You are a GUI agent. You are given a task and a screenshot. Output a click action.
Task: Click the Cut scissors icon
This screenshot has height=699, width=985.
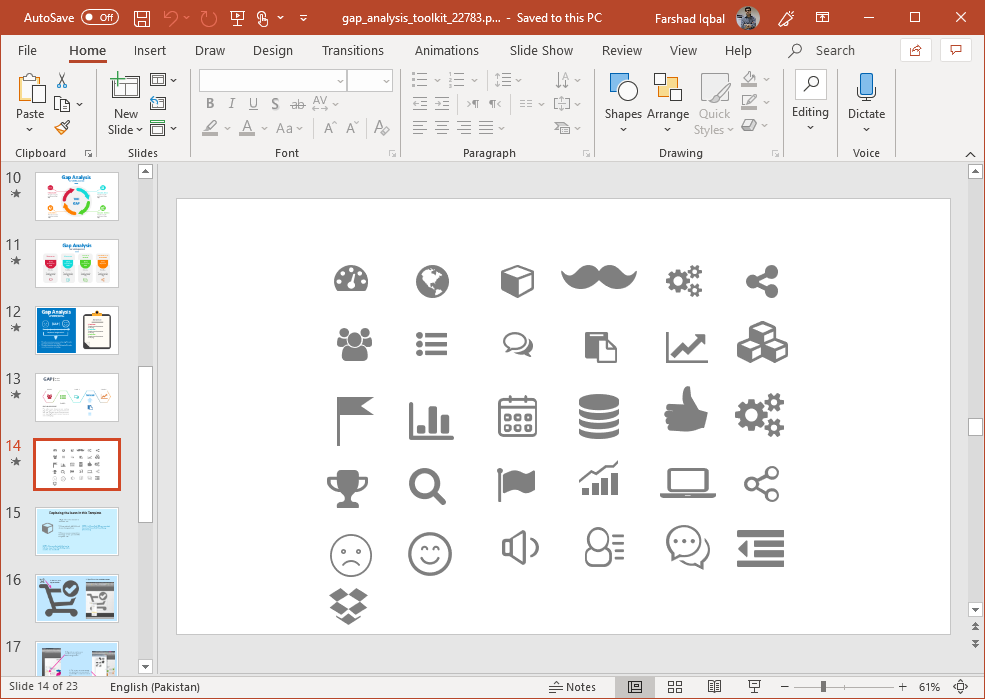(62, 80)
